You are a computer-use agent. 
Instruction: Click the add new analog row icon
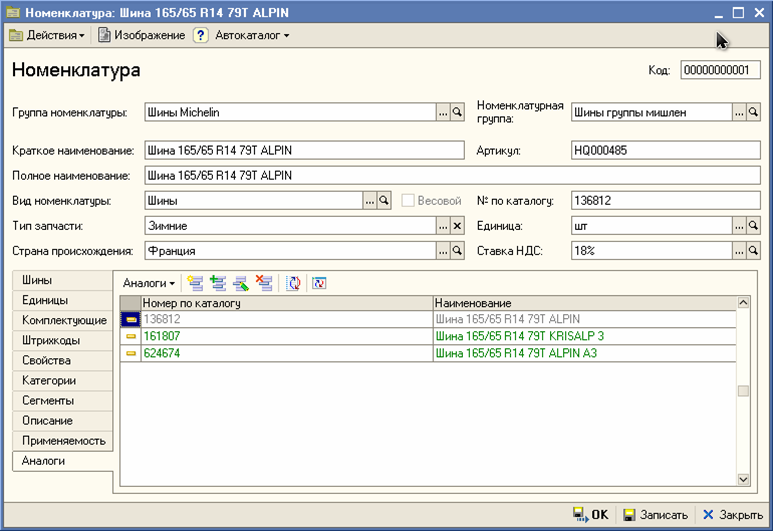click(x=195, y=283)
